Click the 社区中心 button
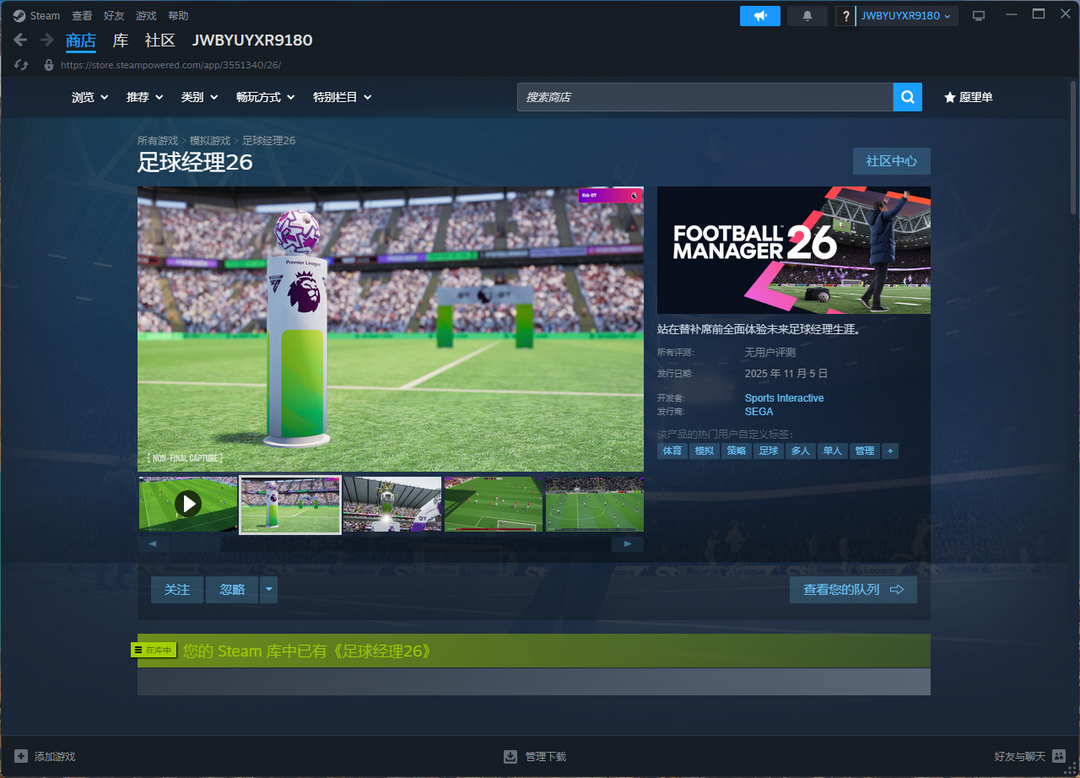The image size is (1080, 778). 891,161
